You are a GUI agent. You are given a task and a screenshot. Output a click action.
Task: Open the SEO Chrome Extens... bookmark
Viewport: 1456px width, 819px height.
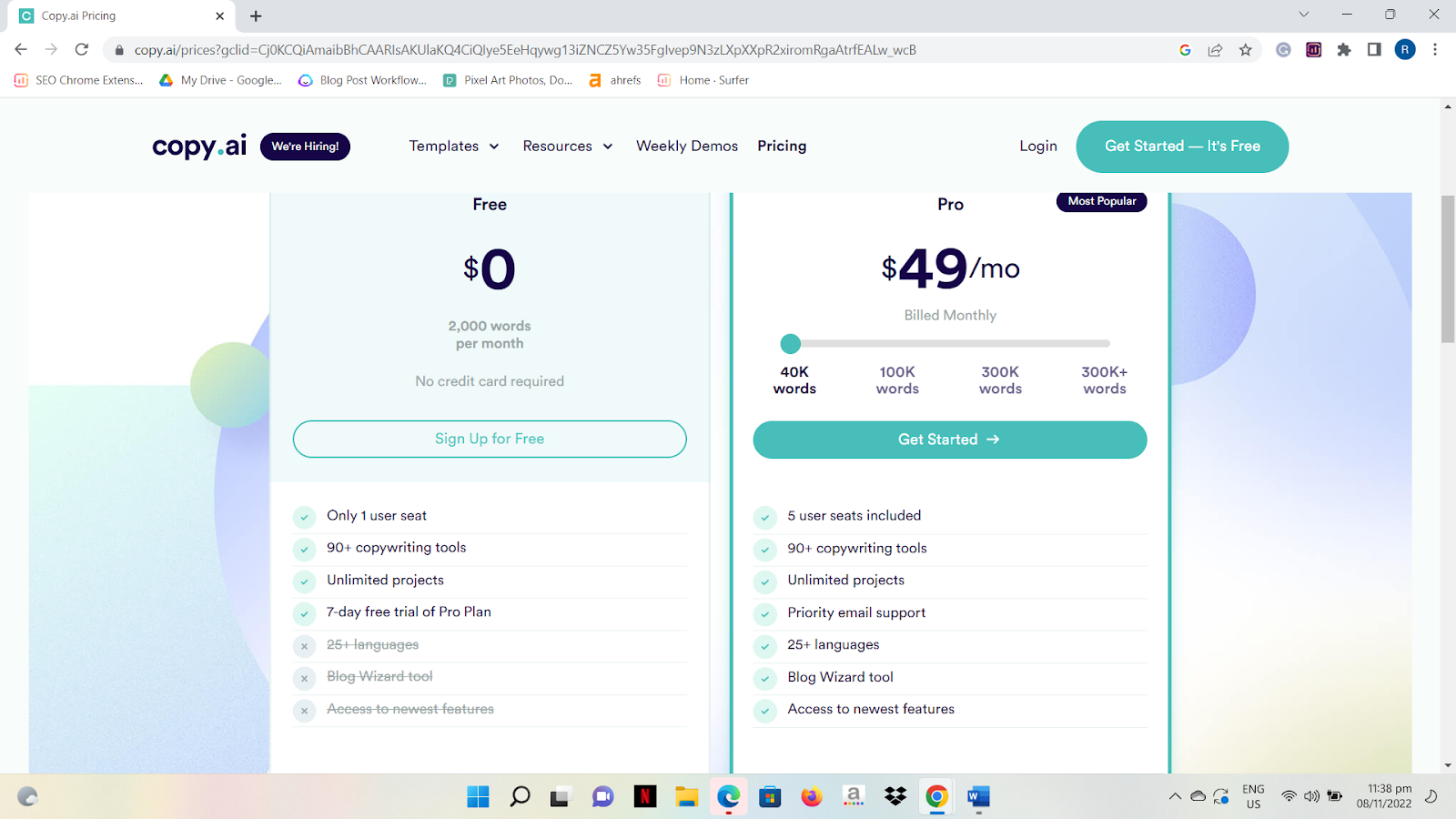tap(79, 80)
